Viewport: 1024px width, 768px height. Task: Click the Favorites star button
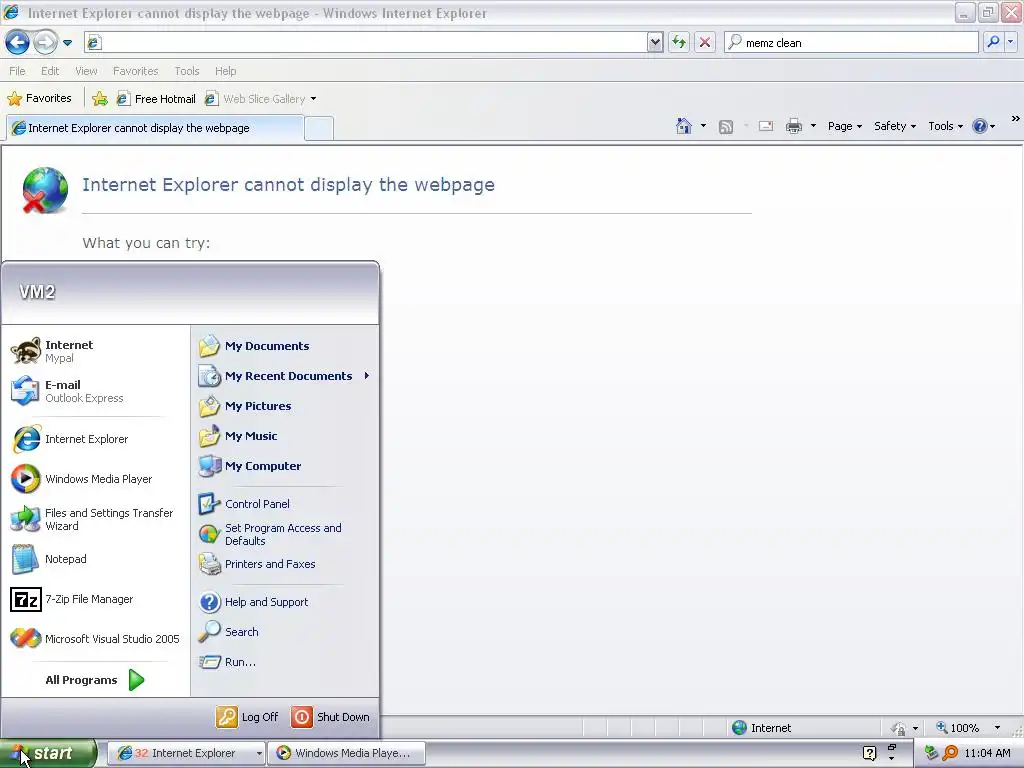tap(39, 99)
